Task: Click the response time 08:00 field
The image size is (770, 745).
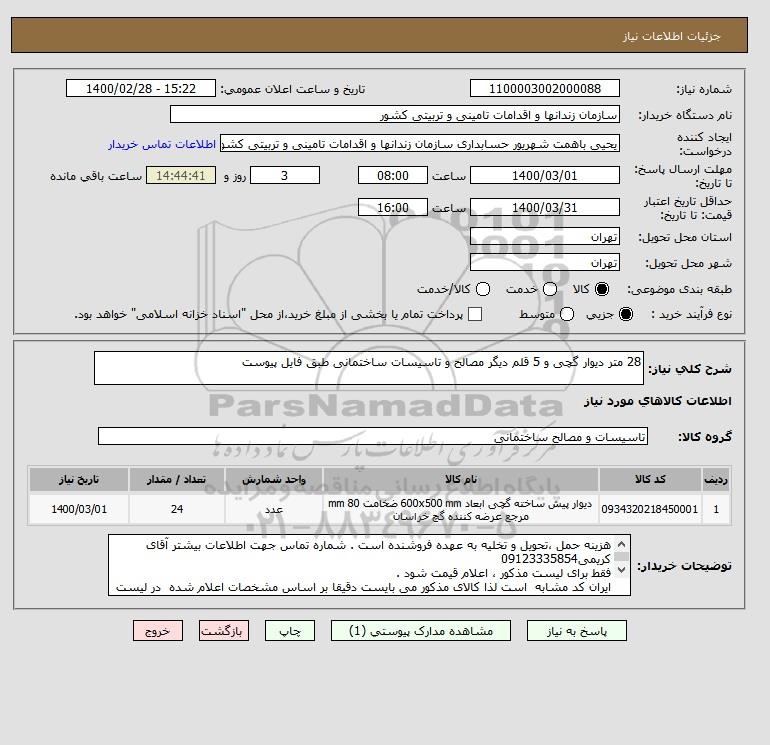Action: click(393, 175)
